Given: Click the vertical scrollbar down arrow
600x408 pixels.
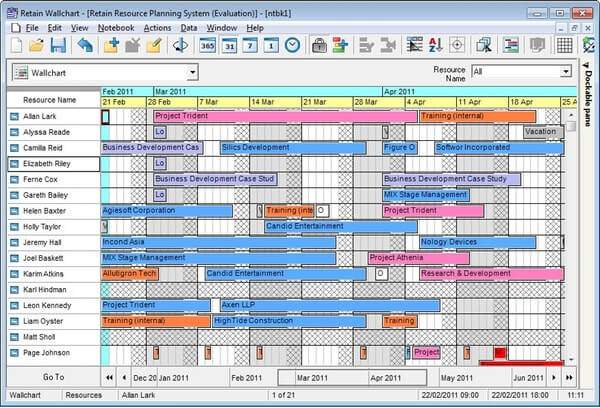Looking at the screenshot, I should click(x=571, y=359).
